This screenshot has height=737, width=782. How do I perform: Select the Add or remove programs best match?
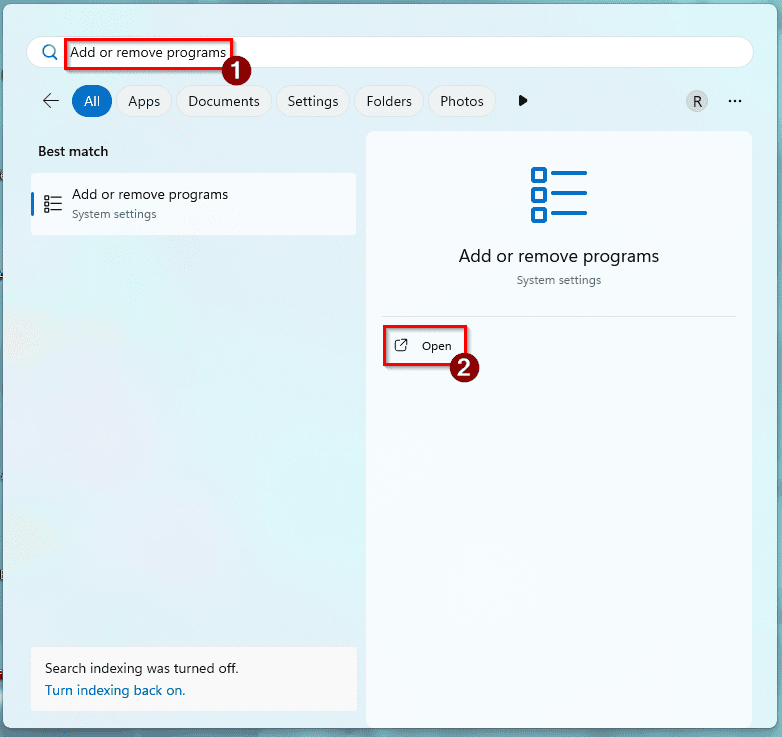click(193, 203)
